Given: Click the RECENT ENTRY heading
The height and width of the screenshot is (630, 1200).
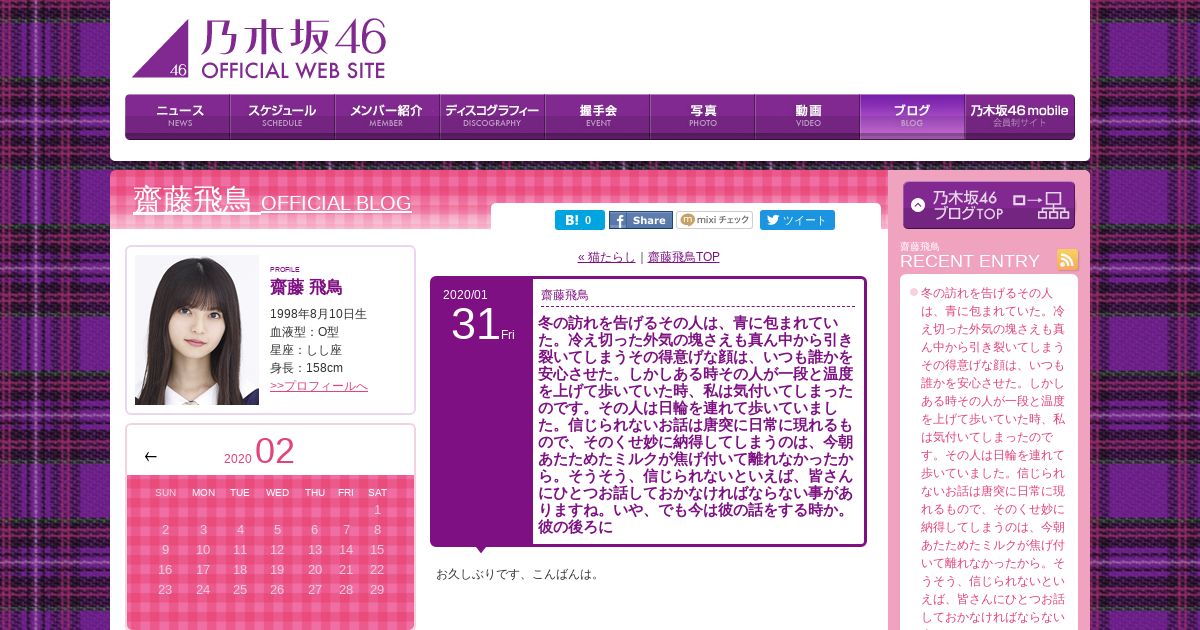Looking at the screenshot, I should [x=970, y=261].
